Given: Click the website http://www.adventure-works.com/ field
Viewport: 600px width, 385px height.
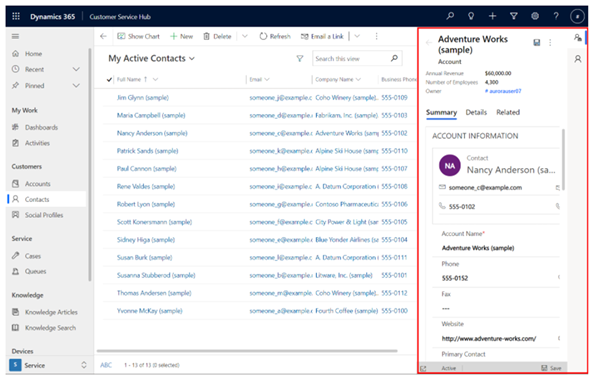Looking at the screenshot, I should 489,339.
